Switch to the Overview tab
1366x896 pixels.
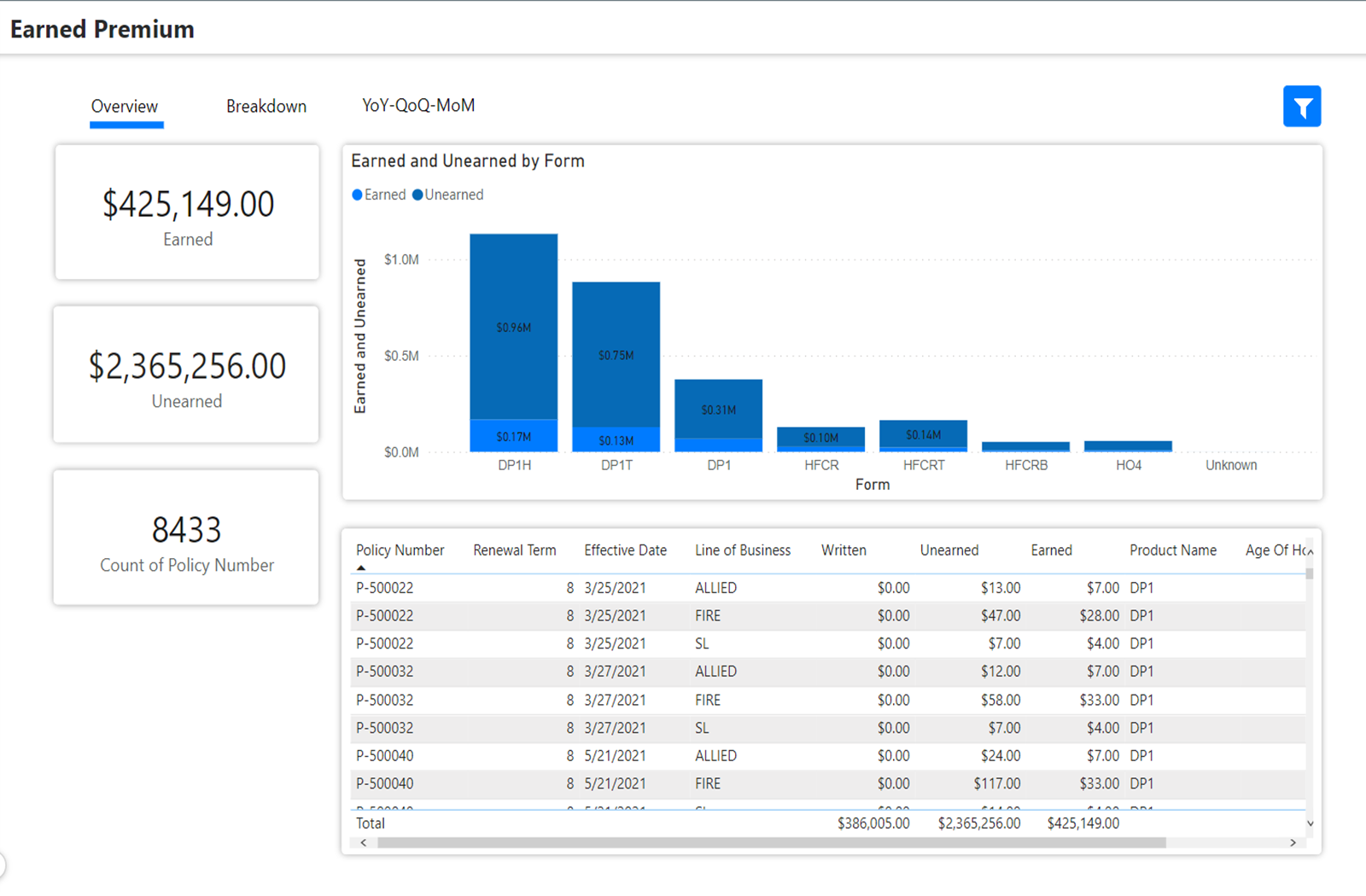pos(125,107)
